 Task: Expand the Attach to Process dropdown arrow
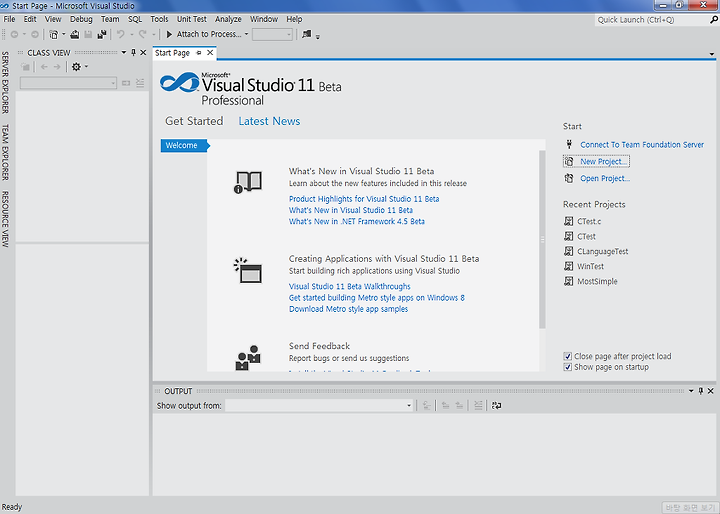click(x=246, y=34)
